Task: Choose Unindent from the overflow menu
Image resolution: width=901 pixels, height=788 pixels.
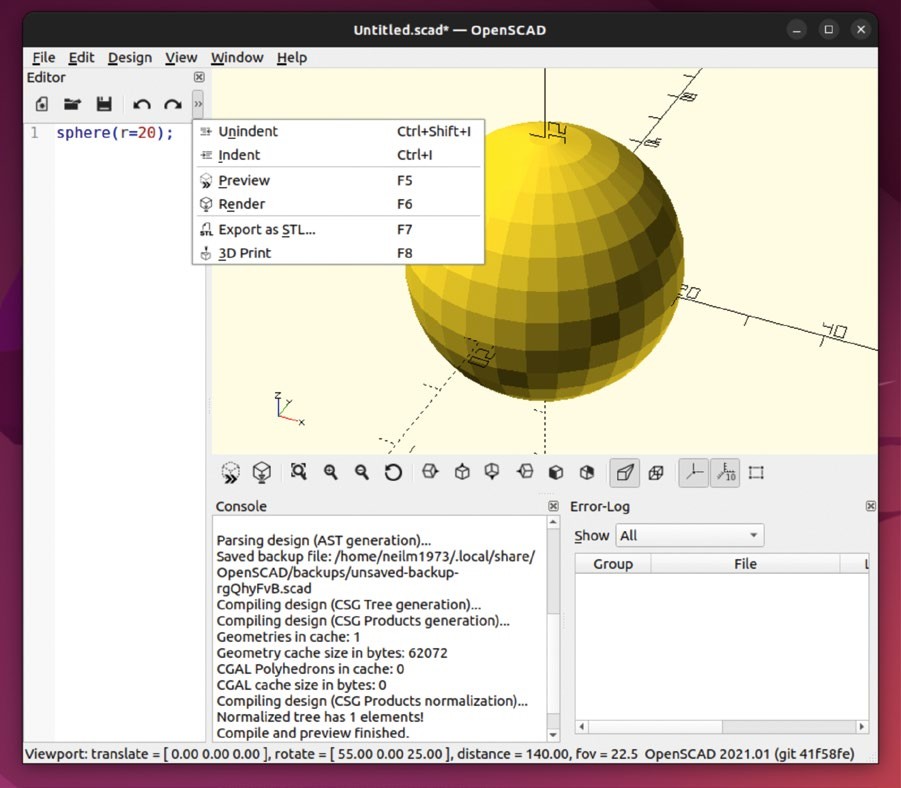Action: (338, 131)
